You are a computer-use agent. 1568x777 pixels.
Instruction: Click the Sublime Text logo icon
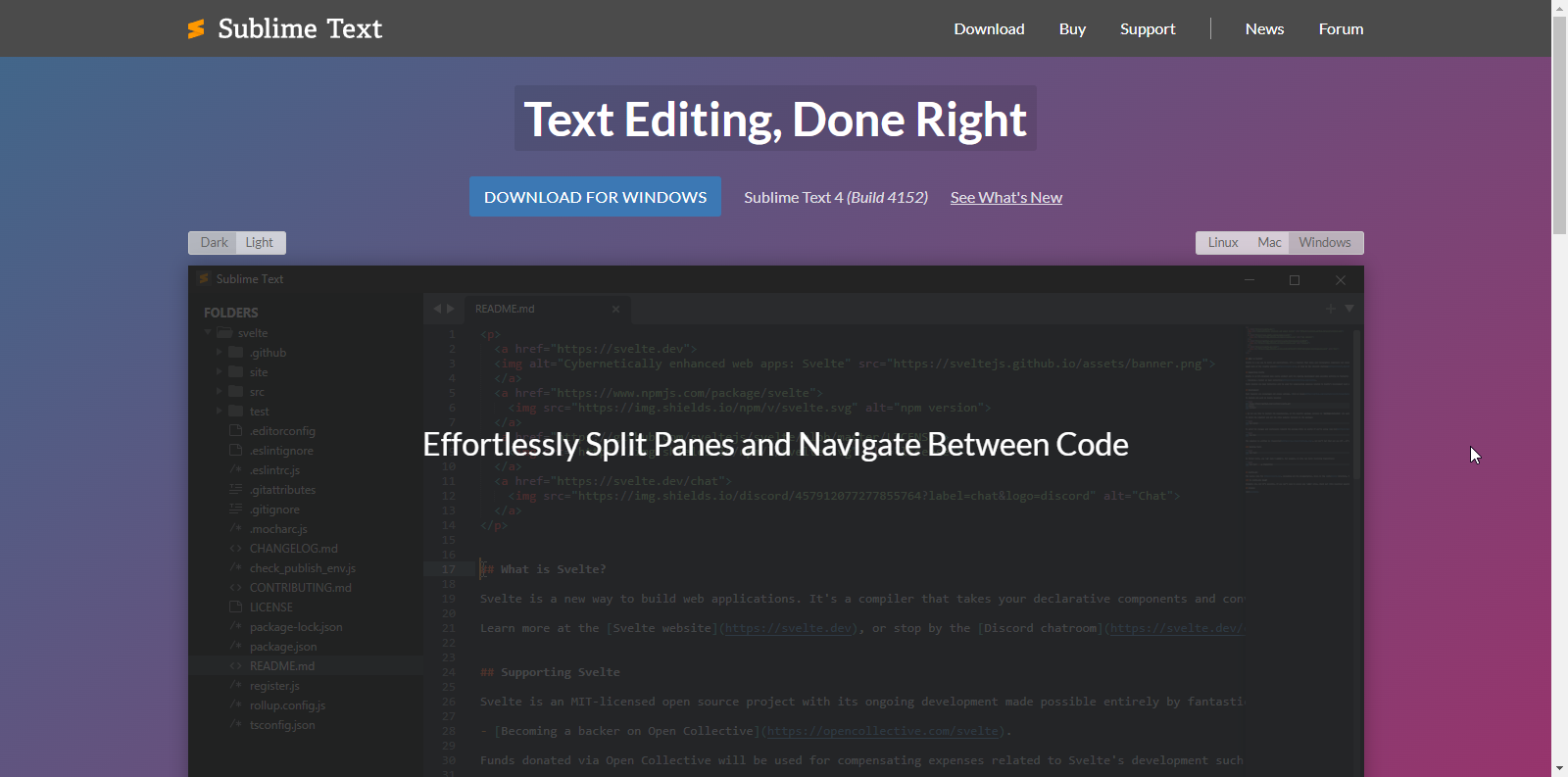click(x=197, y=29)
